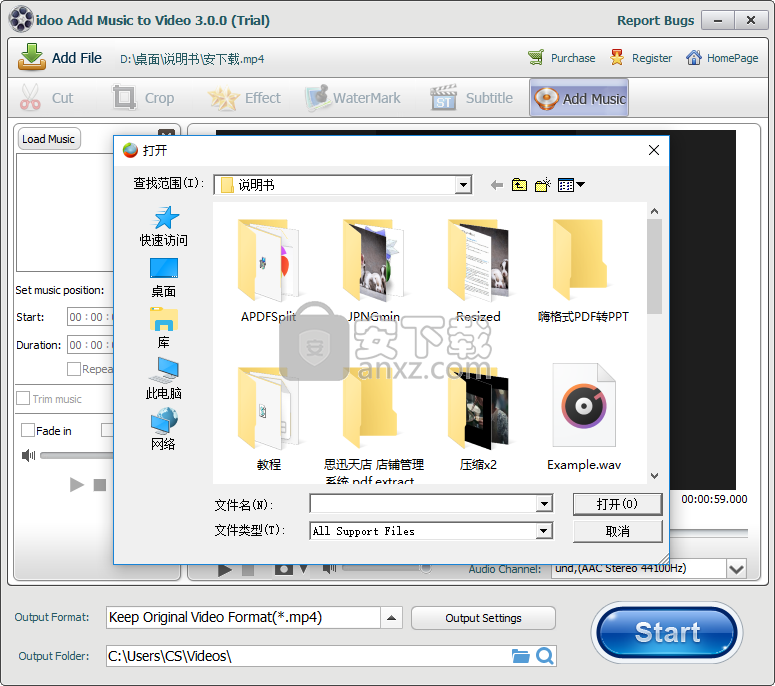The height and width of the screenshot is (686, 775).
Task: Open the Purchase cart icon
Action: tap(536, 58)
